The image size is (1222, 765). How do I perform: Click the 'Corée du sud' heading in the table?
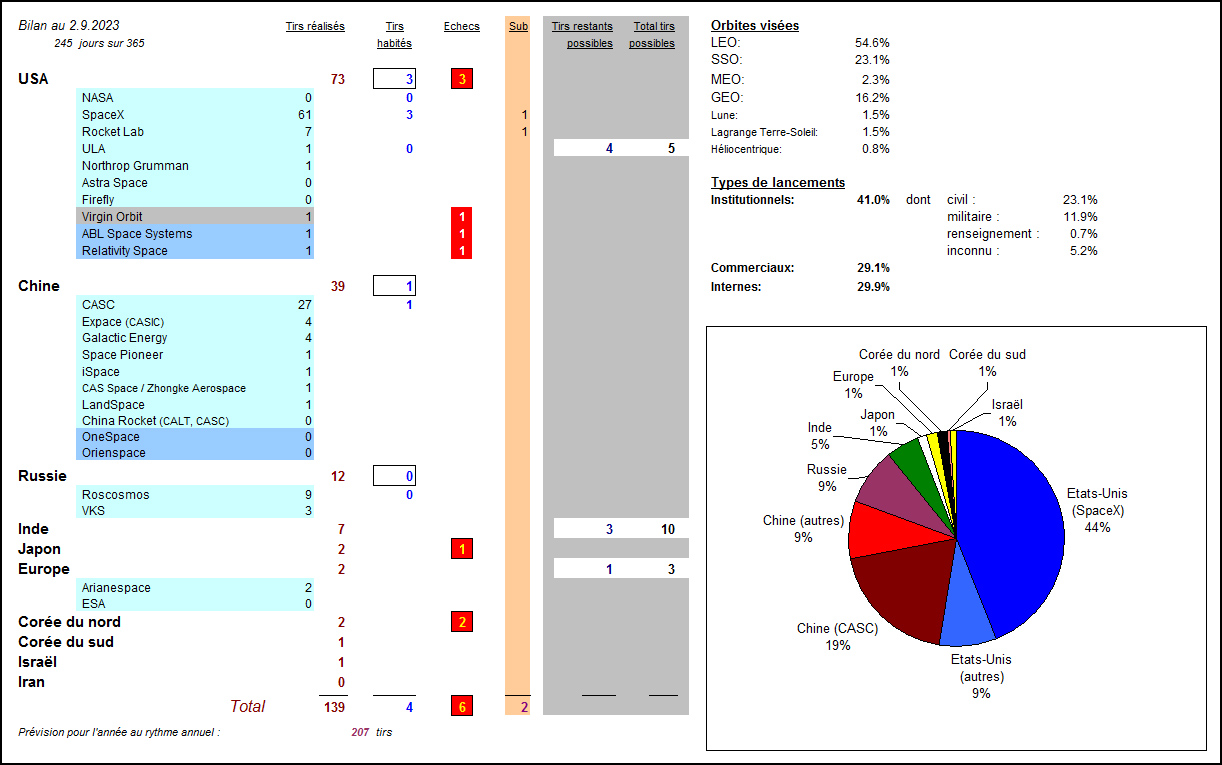pyautogui.click(x=66, y=642)
